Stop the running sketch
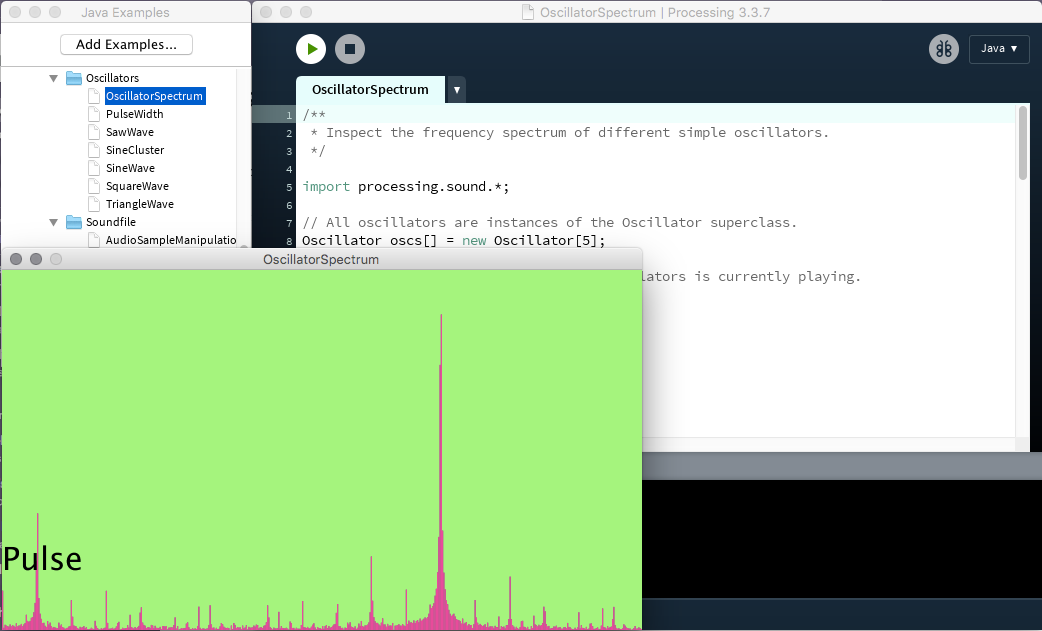 [x=350, y=49]
